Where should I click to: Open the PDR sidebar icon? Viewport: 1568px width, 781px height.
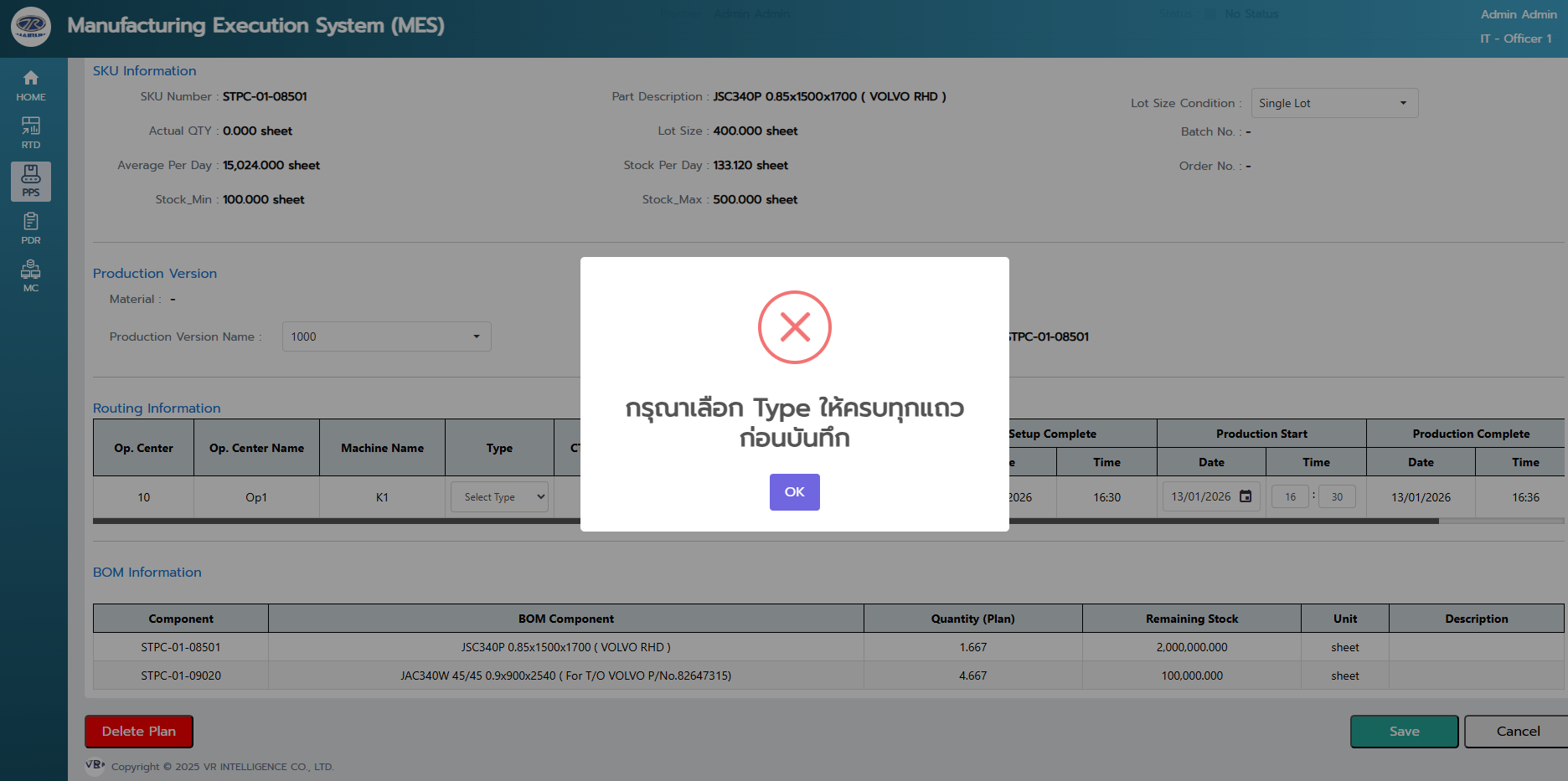coord(31,229)
